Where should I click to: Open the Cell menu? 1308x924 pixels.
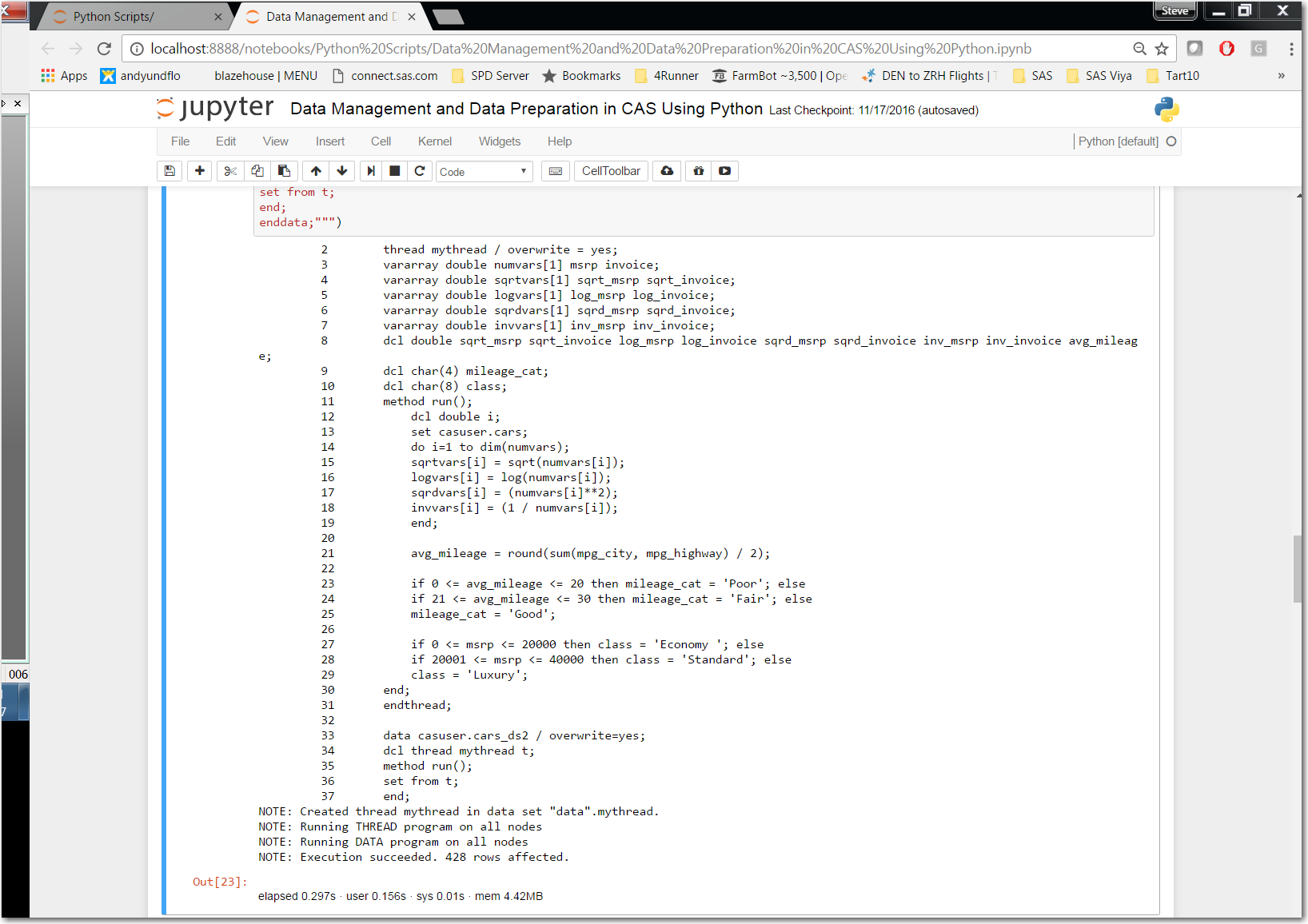381,141
